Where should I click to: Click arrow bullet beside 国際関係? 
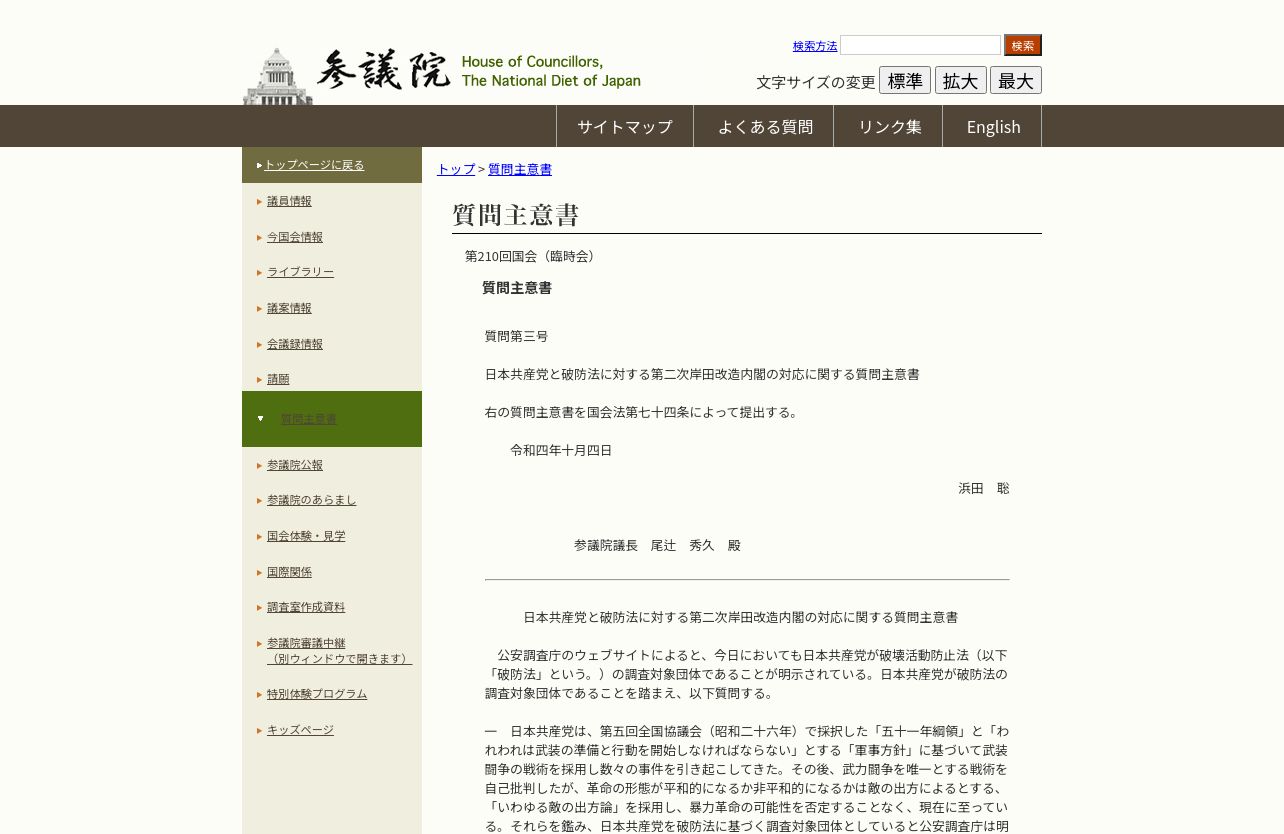tap(259, 572)
